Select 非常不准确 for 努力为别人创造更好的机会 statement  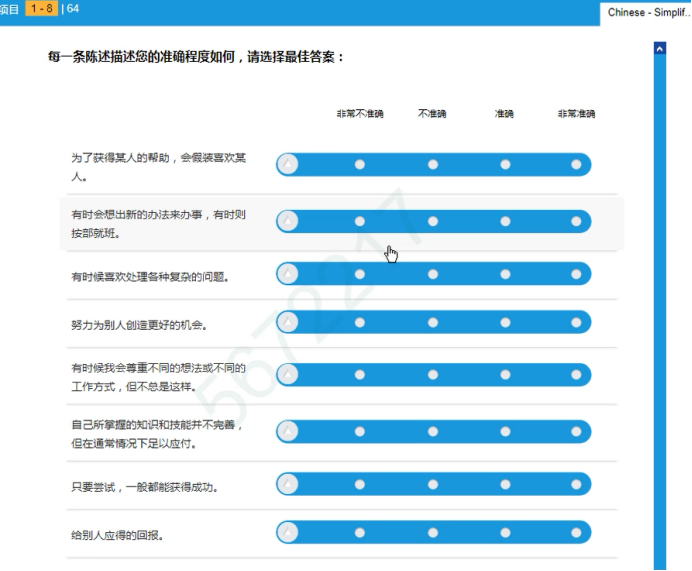coord(360,322)
